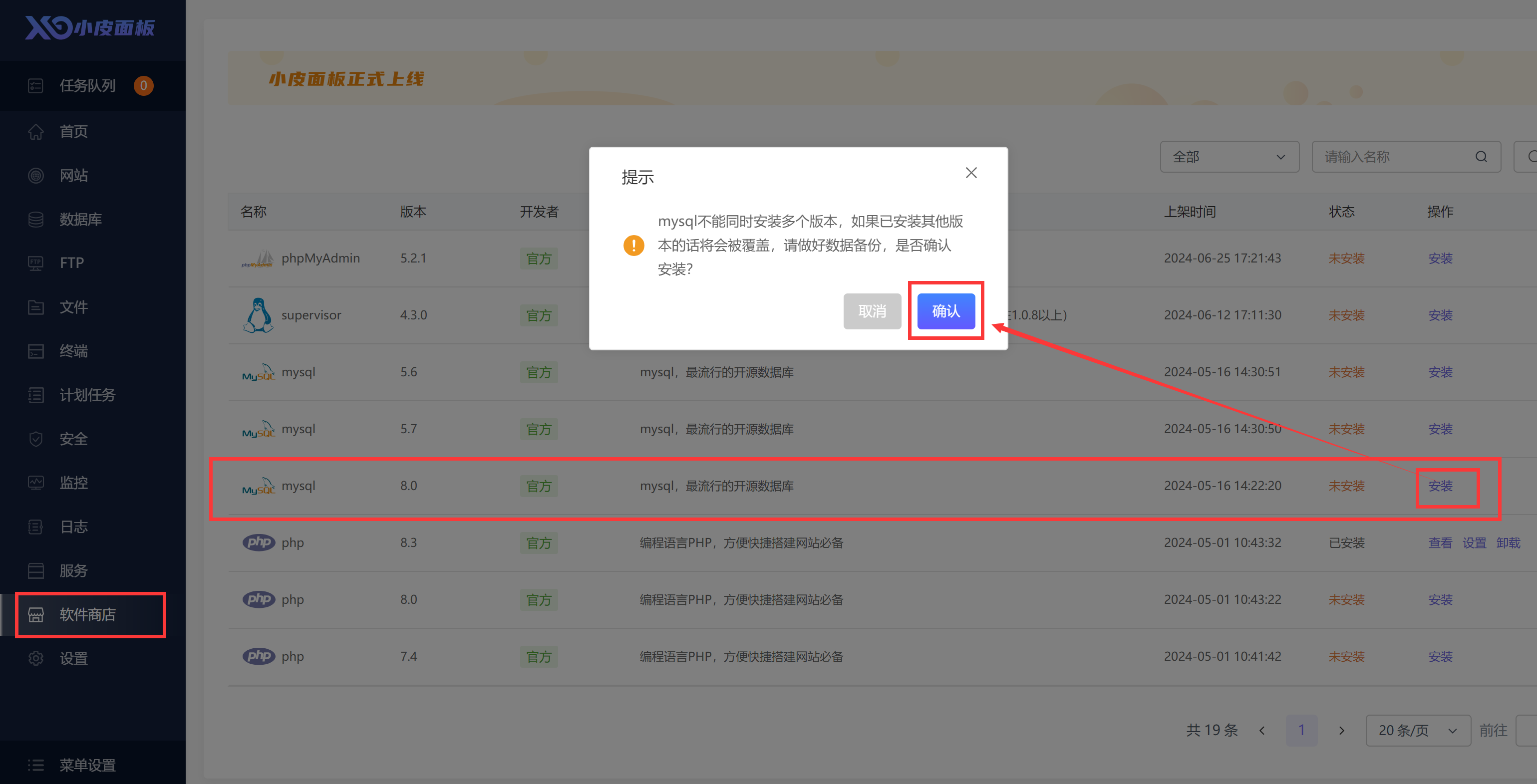
Task: Click the menu lines icon next to 菜单设置
Action: [x=36, y=765]
